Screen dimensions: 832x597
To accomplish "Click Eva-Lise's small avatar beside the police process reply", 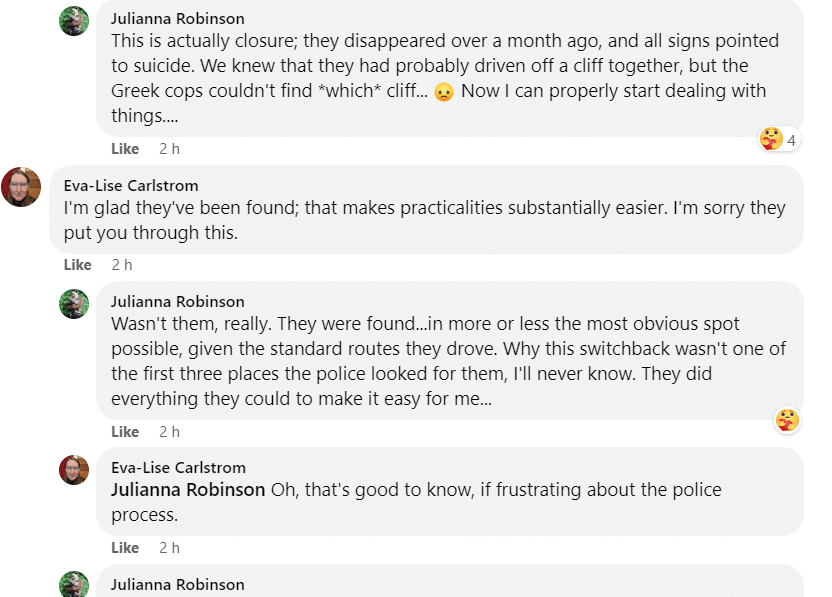I will pyautogui.click(x=74, y=470).
